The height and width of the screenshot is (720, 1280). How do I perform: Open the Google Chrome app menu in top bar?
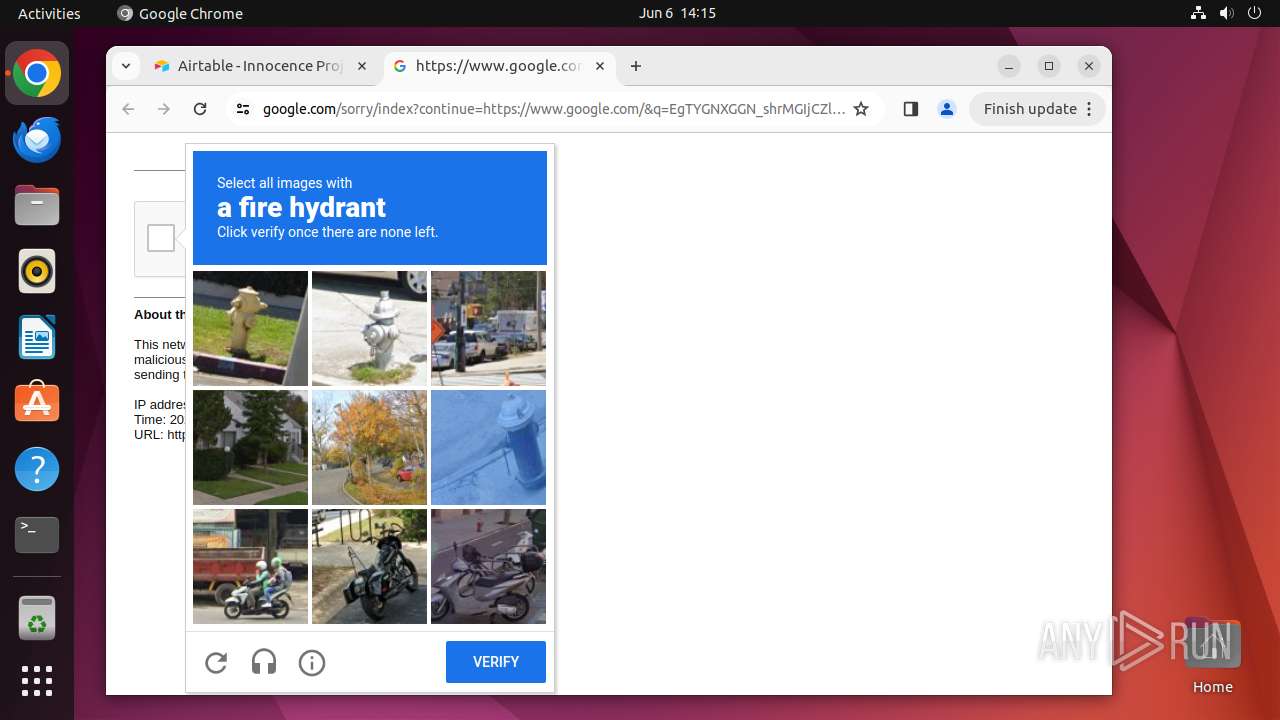180,13
